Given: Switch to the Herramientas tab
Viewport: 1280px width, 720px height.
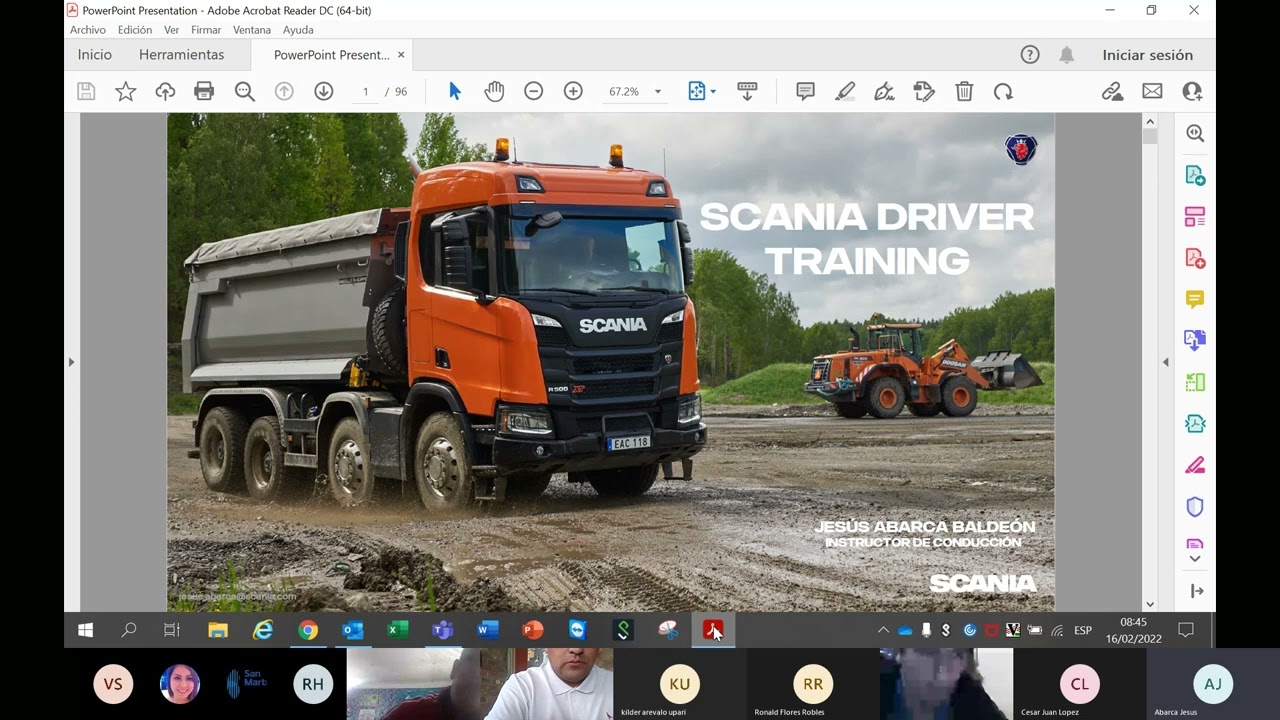Looking at the screenshot, I should click(x=181, y=55).
